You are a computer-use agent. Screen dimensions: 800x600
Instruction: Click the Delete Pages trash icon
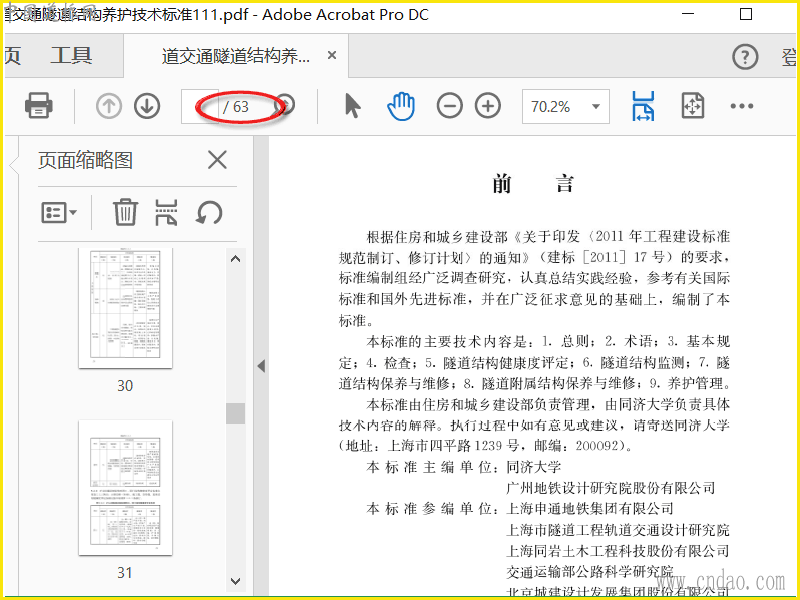[125, 212]
